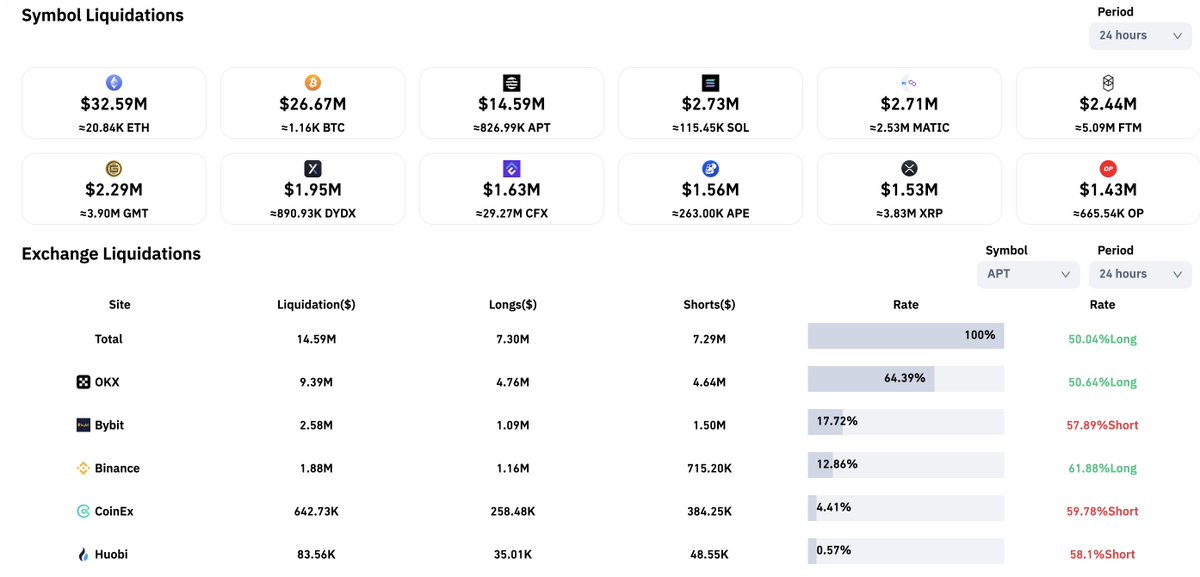Click the Huobi flame logo
1200x577 pixels.
click(83, 554)
